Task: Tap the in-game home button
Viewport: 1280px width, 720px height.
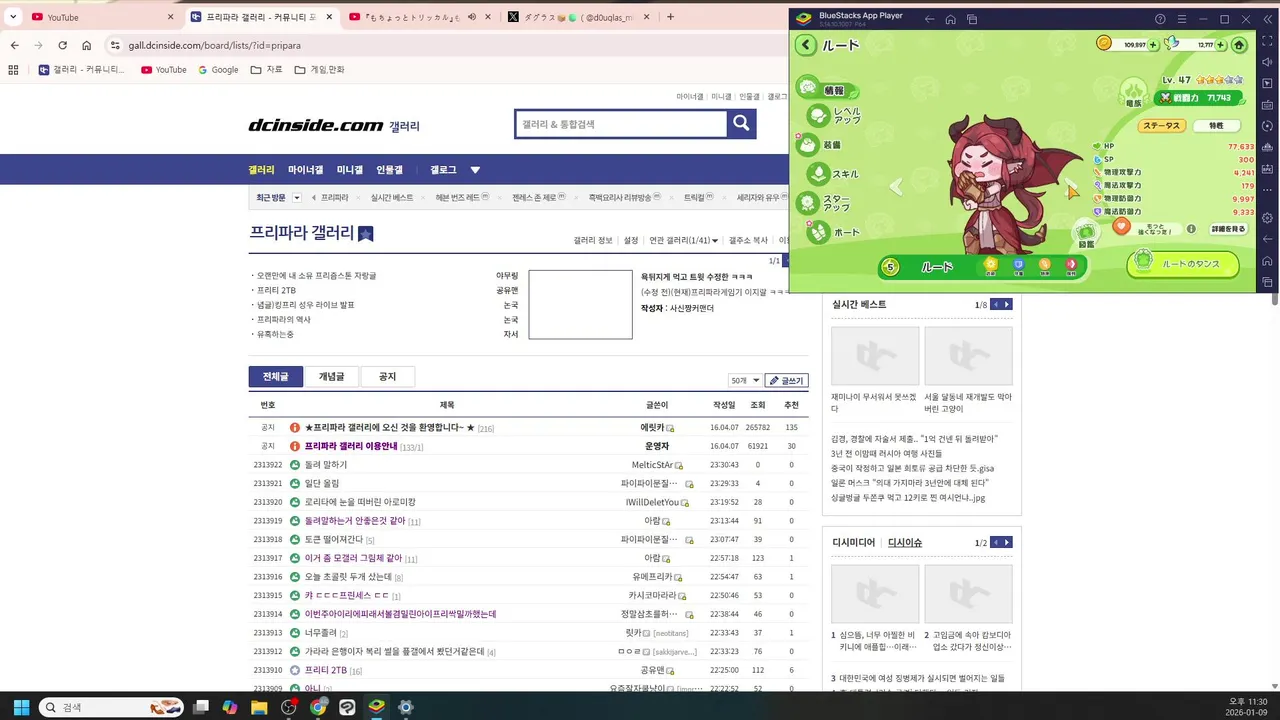Action: pos(1239,45)
